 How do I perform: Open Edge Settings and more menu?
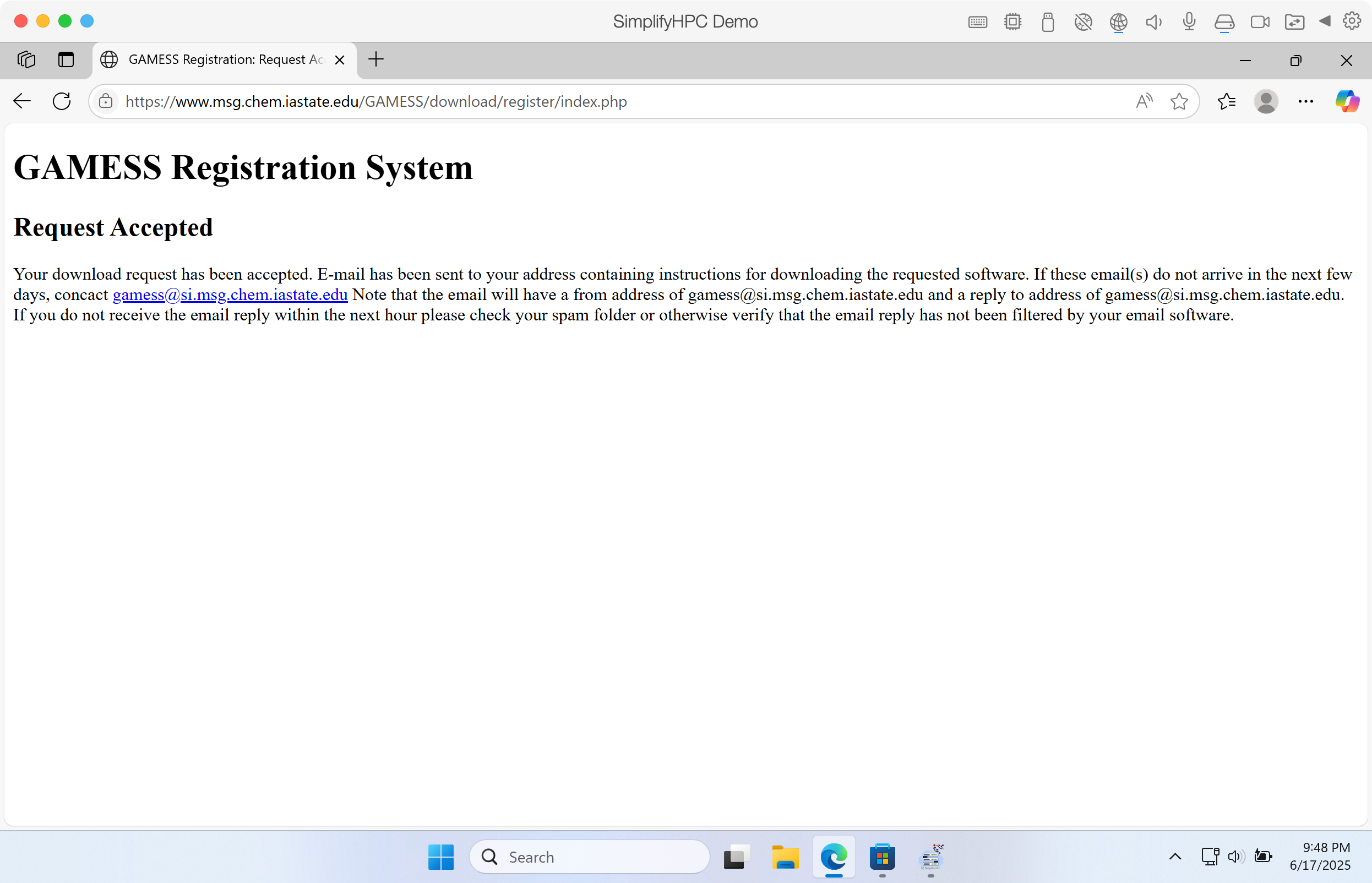(x=1305, y=101)
